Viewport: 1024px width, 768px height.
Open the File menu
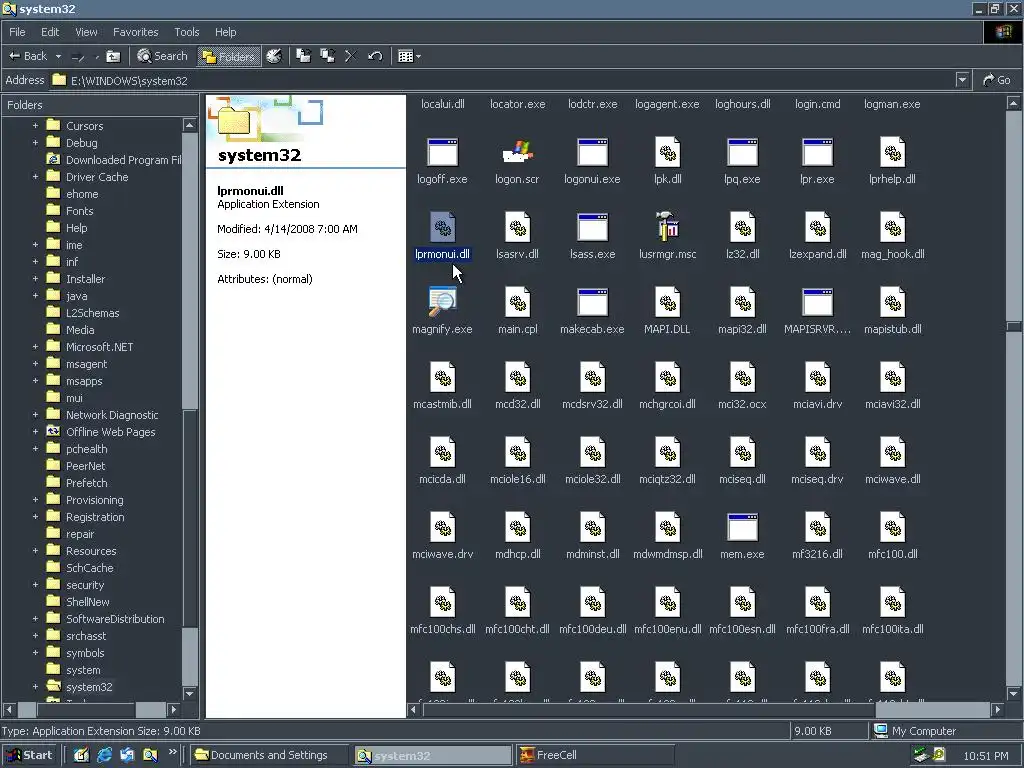coord(17,32)
